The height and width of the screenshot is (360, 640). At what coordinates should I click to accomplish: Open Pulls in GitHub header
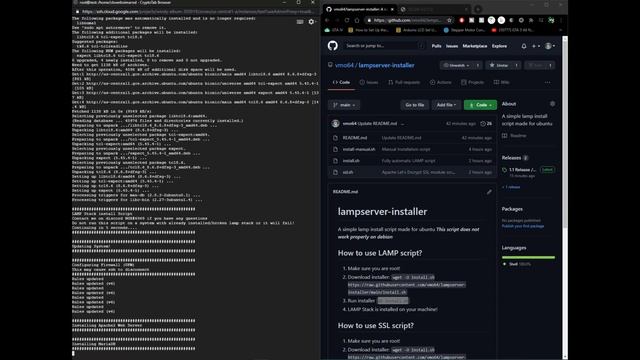(x=436, y=46)
